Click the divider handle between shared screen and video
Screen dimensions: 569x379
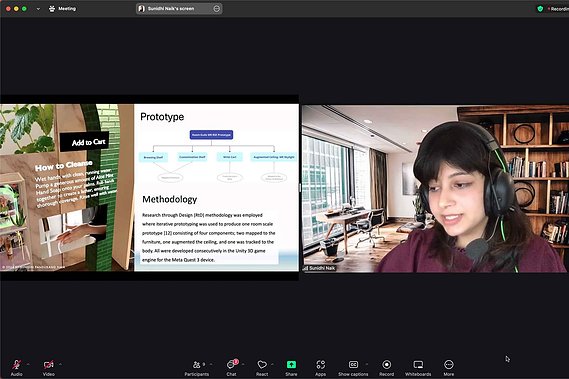click(300, 188)
